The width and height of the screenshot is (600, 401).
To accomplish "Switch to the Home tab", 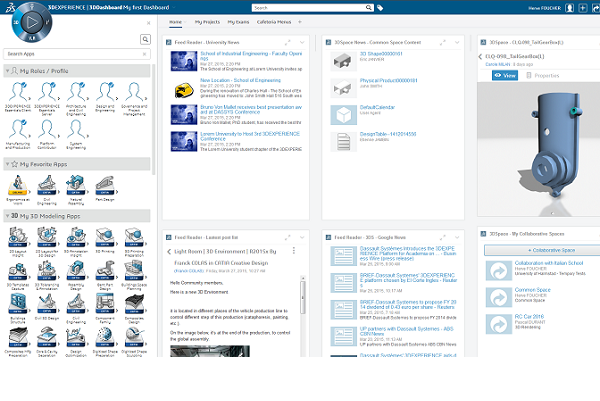I will pos(176,22).
